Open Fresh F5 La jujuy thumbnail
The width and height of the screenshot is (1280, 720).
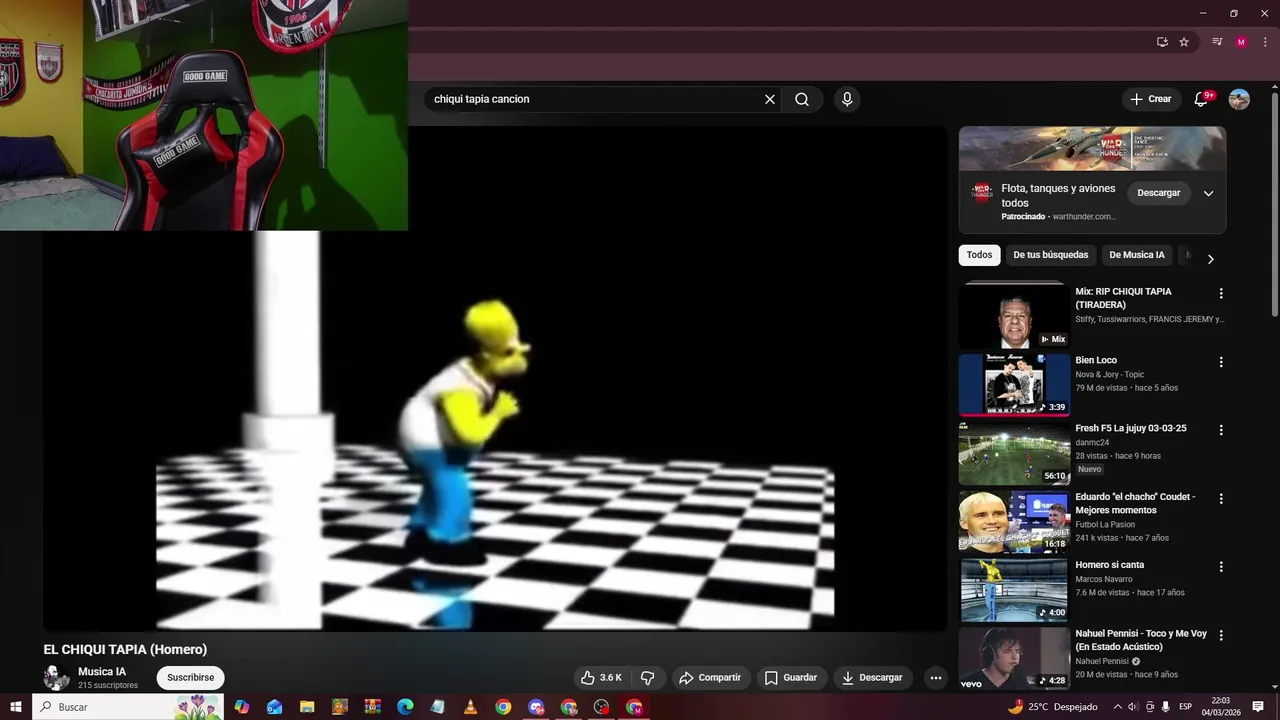(1014, 453)
